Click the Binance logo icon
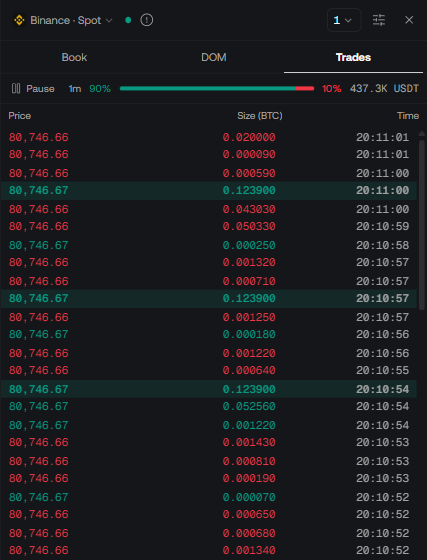Image resolution: width=427 pixels, height=560 pixels. pos(19,20)
